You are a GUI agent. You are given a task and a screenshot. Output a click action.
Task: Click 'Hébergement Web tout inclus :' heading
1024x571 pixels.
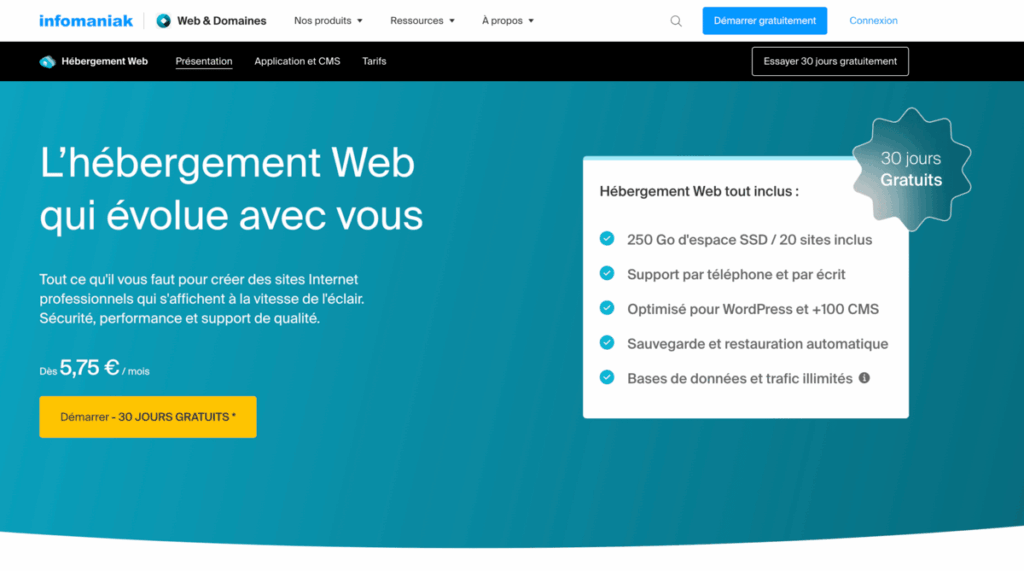point(699,191)
